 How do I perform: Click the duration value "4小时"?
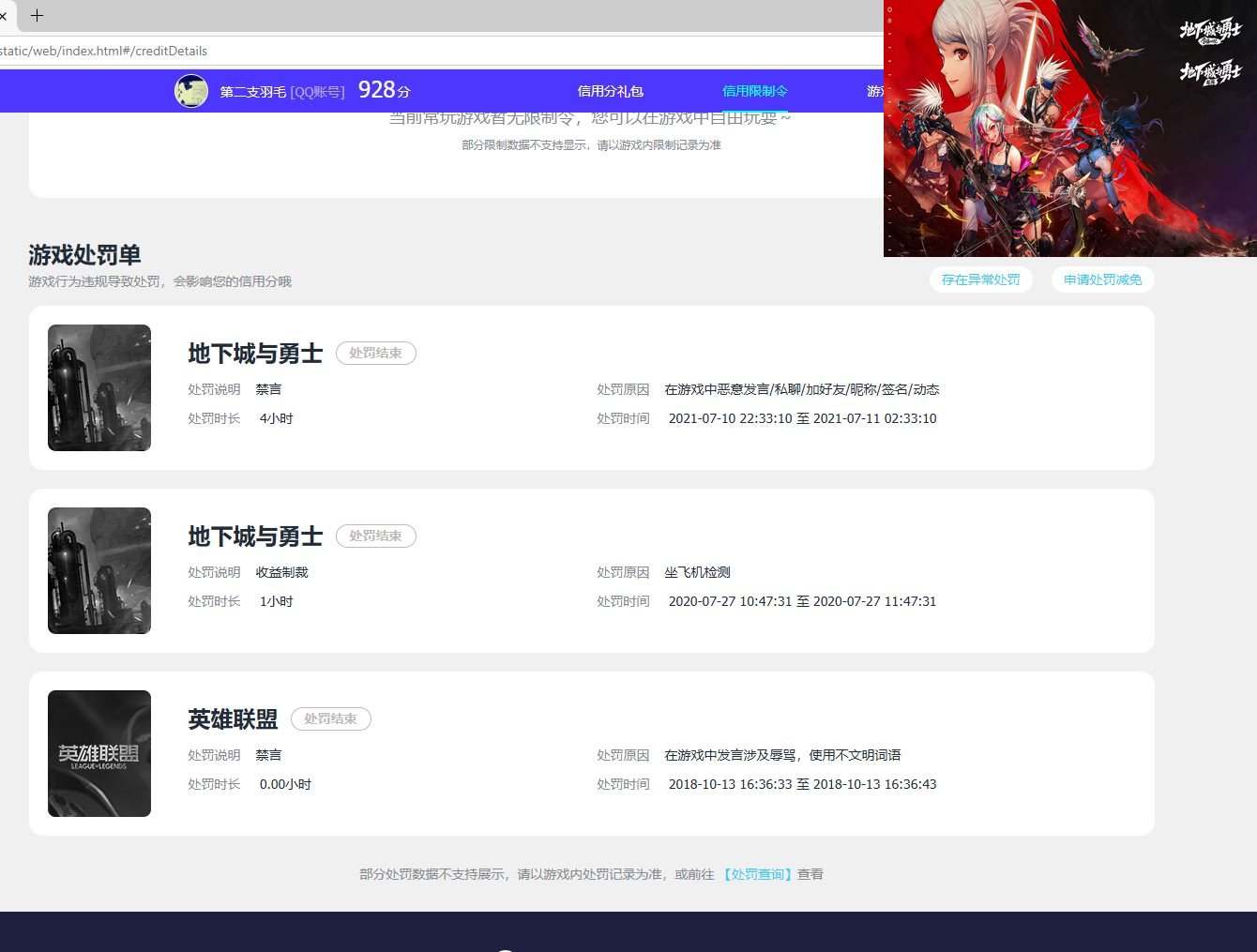coord(276,418)
